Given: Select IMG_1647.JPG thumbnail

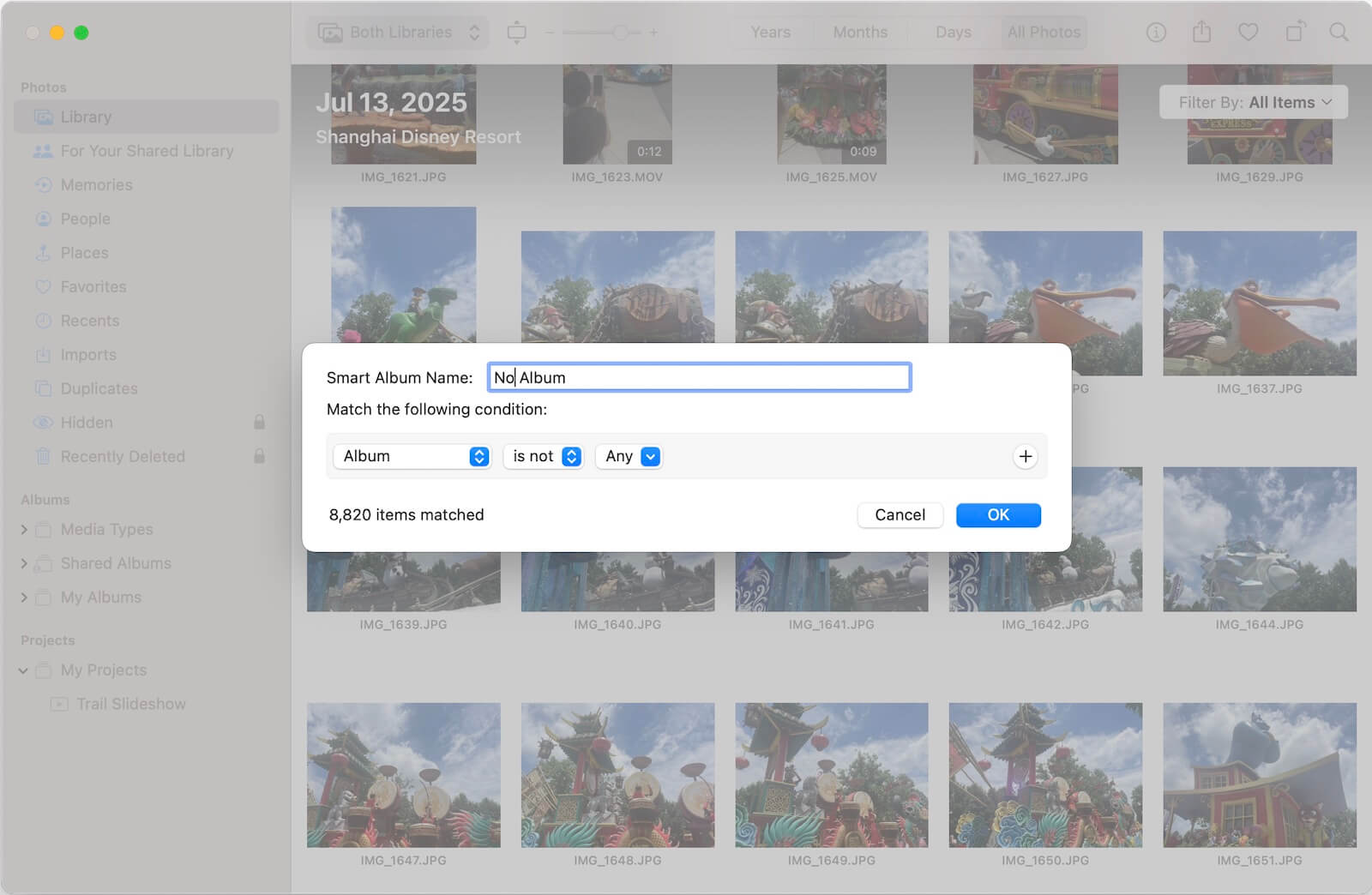Looking at the screenshot, I should click(403, 775).
